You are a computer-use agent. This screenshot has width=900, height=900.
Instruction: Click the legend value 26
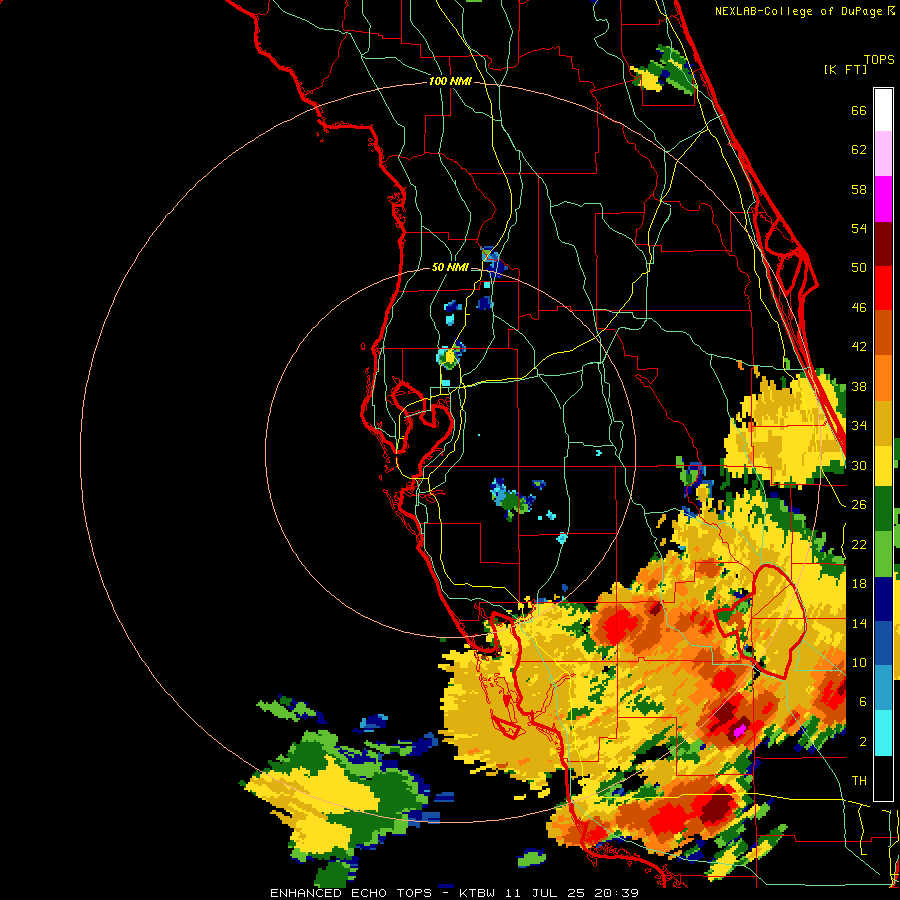(x=859, y=505)
